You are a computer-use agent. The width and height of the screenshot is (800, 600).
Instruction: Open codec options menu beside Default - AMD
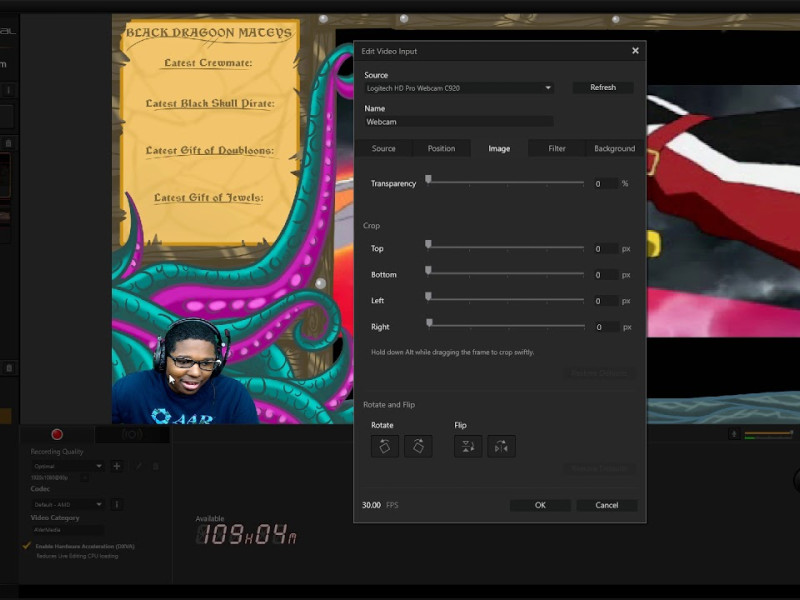pos(117,504)
